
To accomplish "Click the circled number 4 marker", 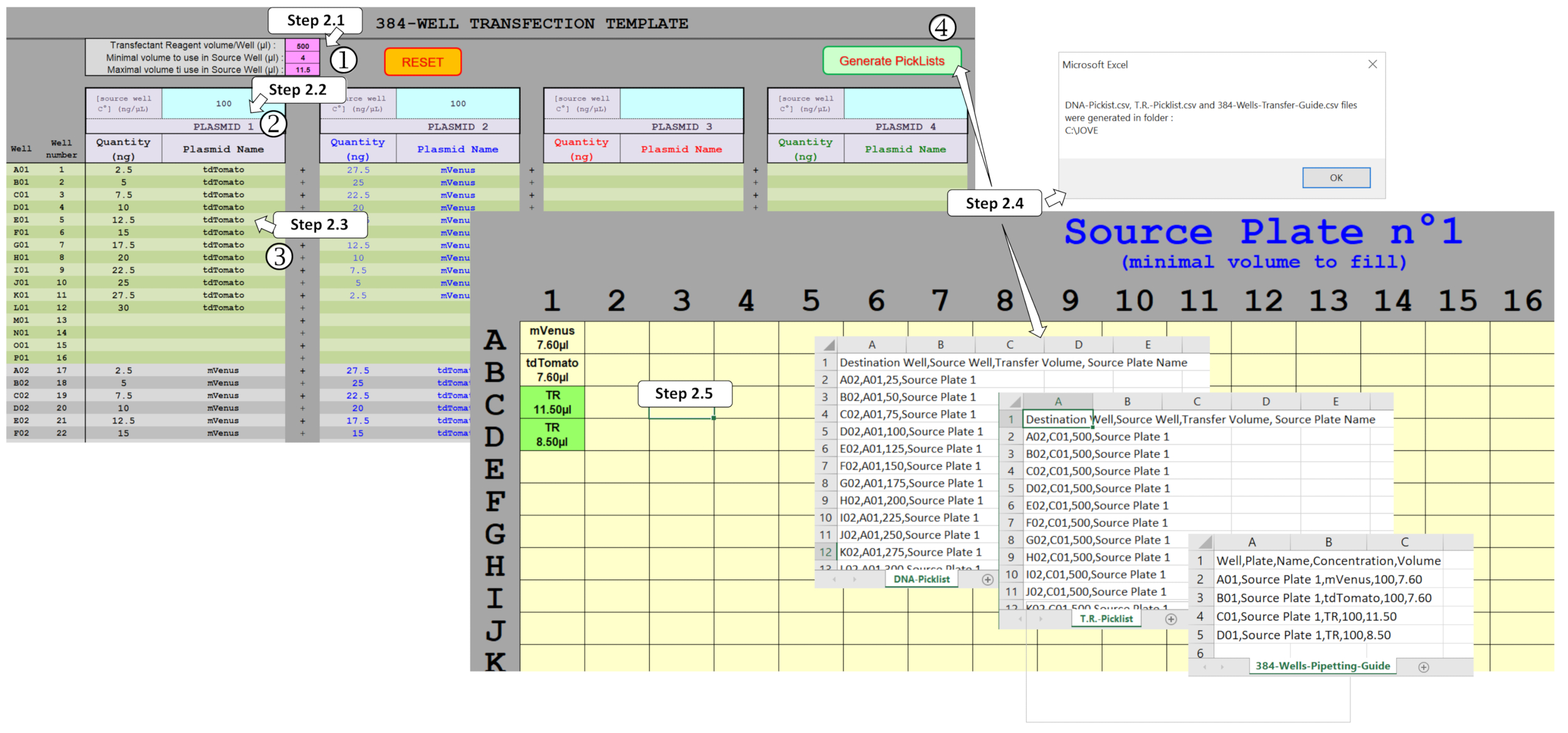I will click(941, 28).
